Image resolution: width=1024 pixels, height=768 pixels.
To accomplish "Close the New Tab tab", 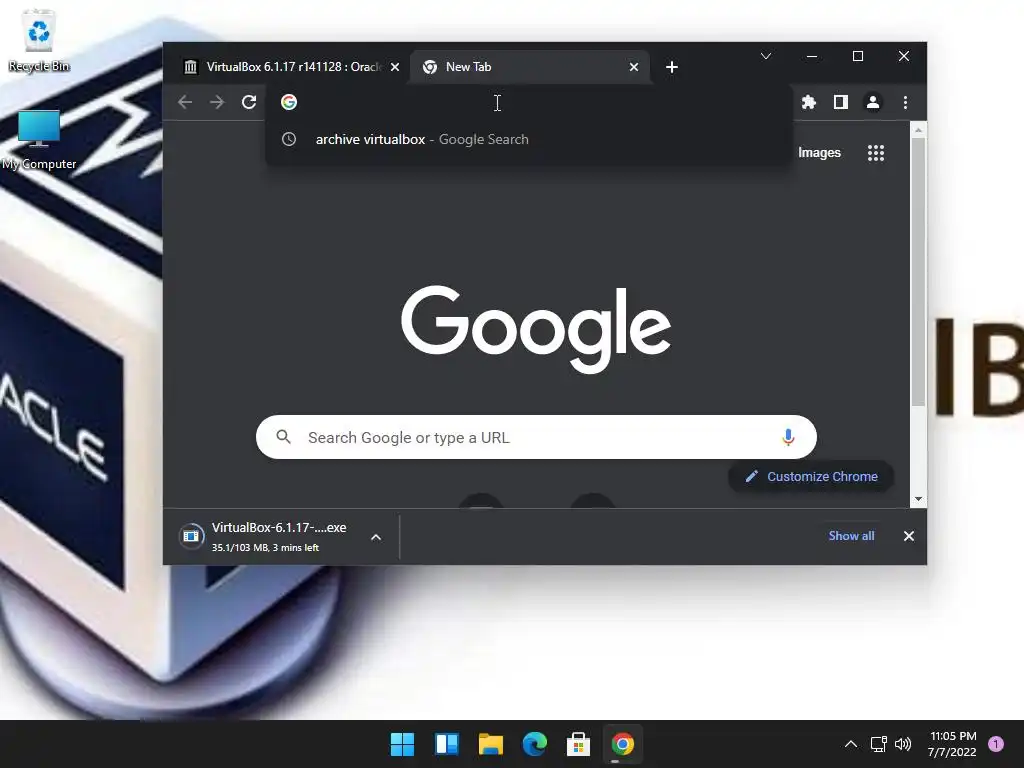I will click(x=633, y=67).
